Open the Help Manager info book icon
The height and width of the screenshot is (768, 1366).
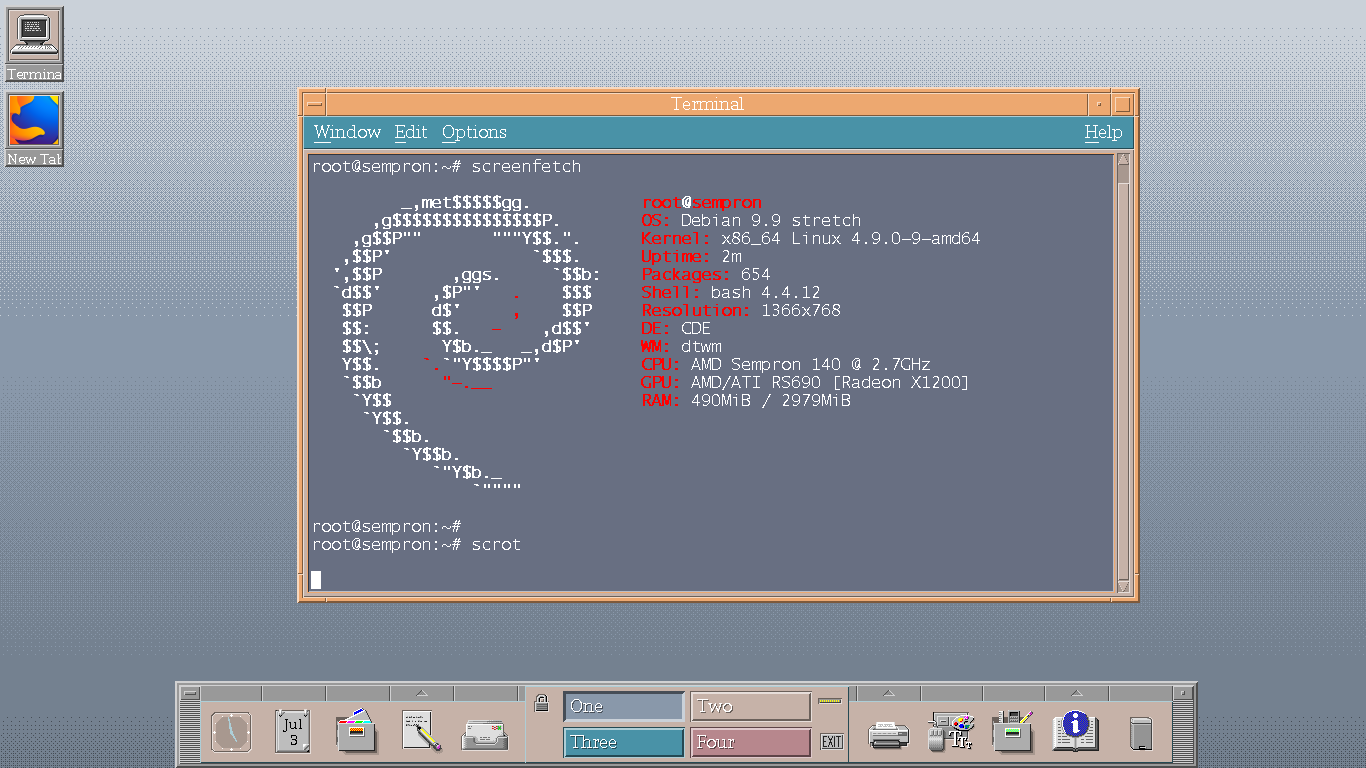[1075, 732]
